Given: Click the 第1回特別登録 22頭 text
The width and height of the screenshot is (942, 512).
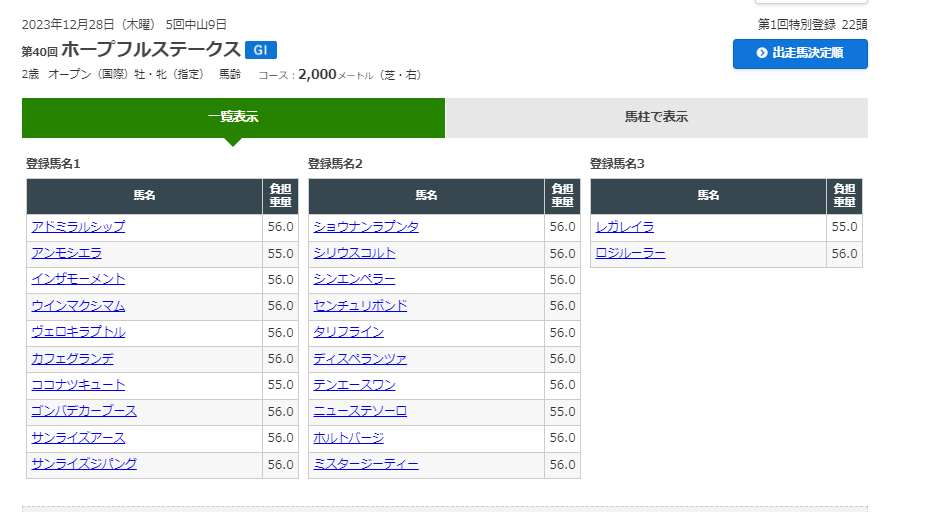Looking at the screenshot, I should [812, 25].
